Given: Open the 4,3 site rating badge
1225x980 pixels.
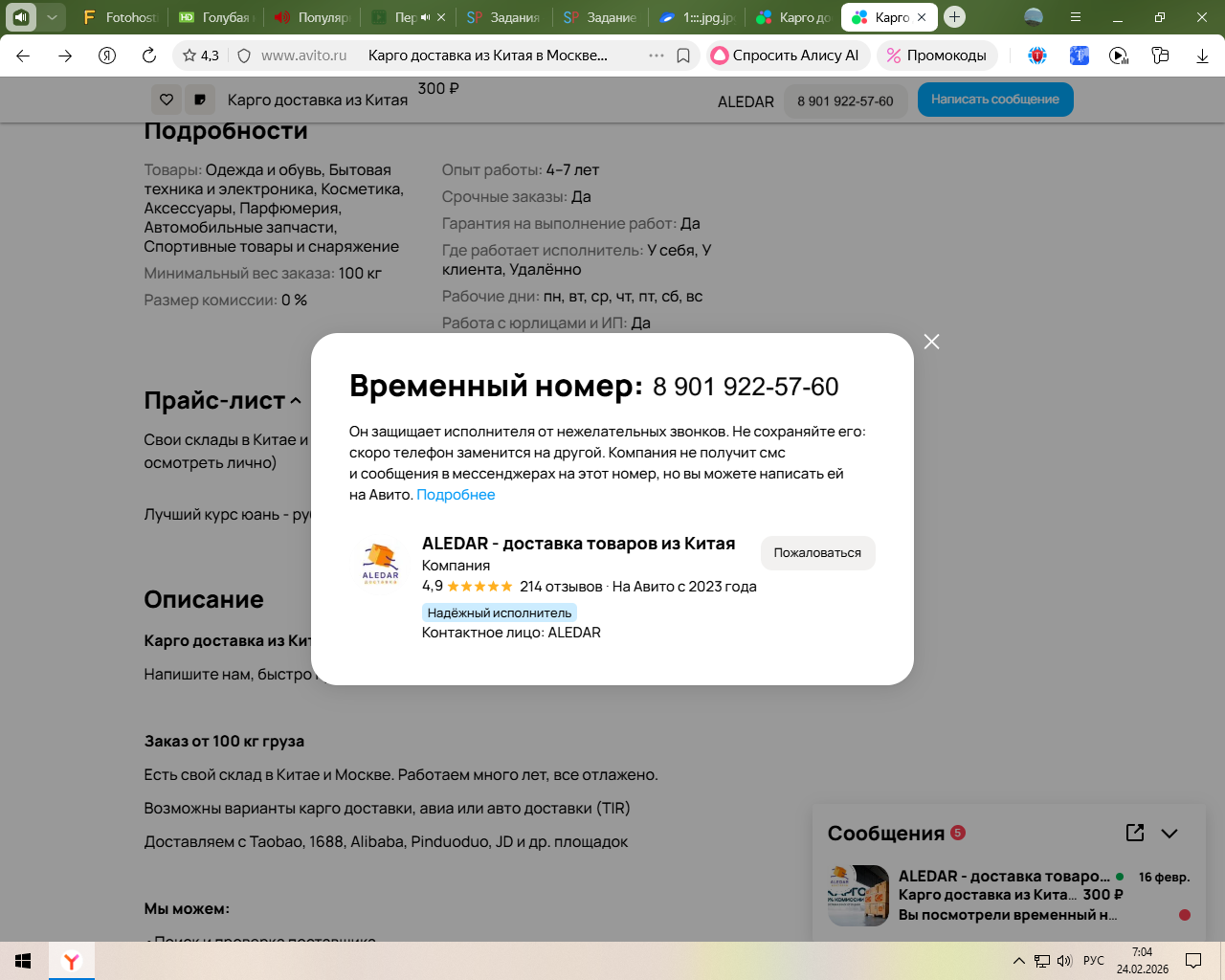Looking at the screenshot, I should click(x=201, y=56).
